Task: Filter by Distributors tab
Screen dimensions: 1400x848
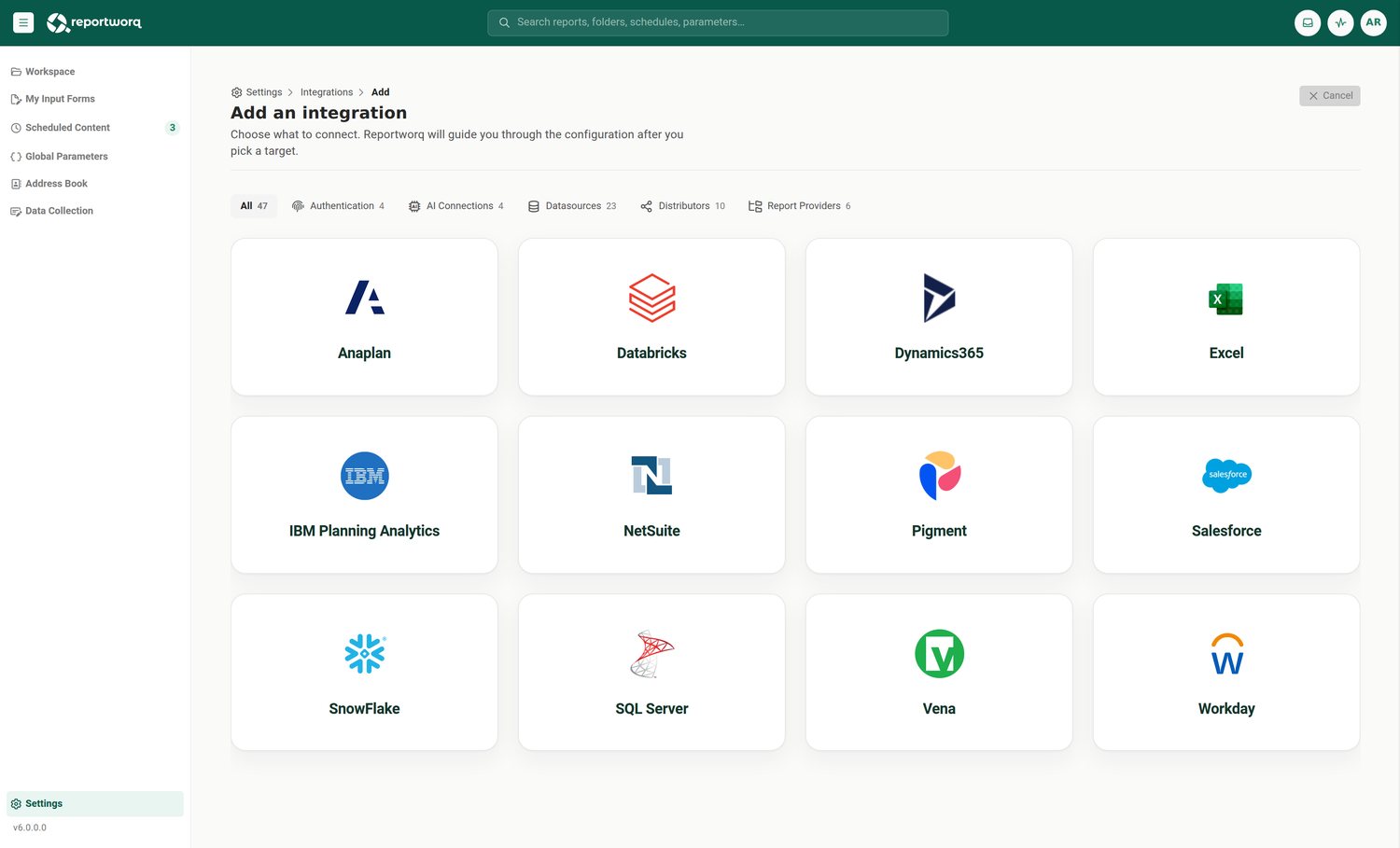Action: pos(682,206)
